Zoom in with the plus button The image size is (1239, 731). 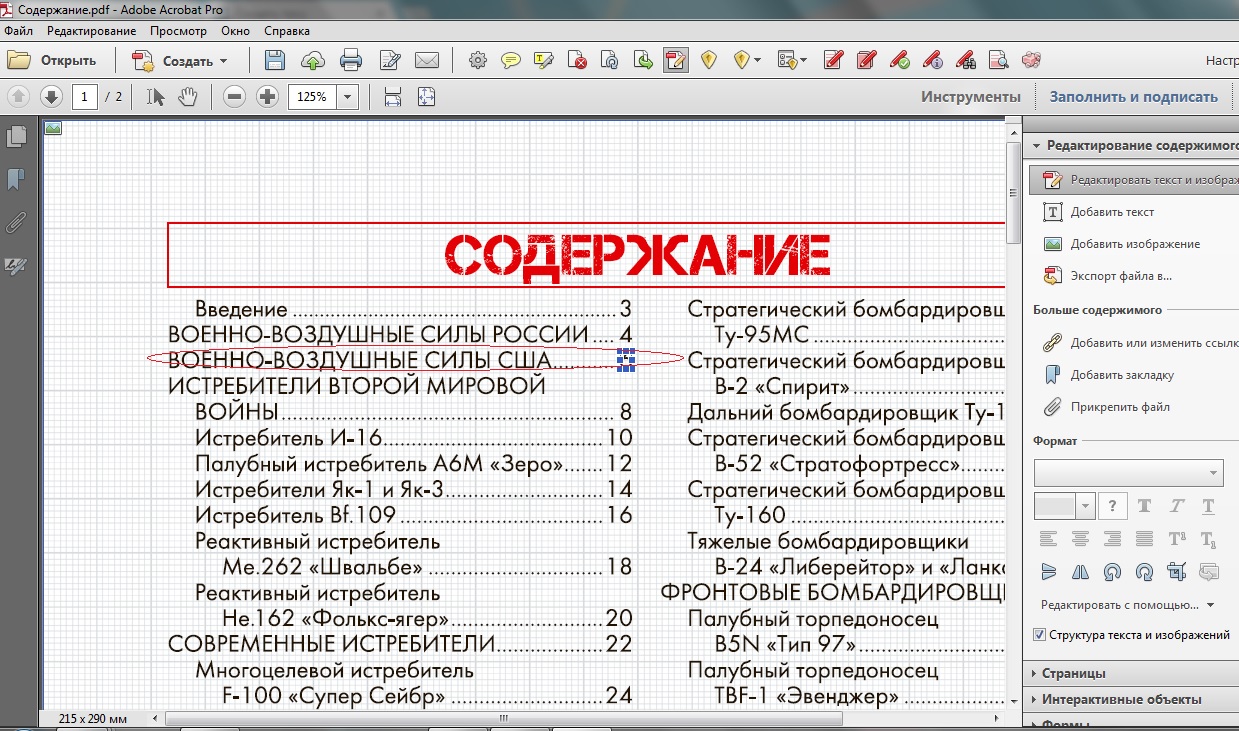coord(267,97)
